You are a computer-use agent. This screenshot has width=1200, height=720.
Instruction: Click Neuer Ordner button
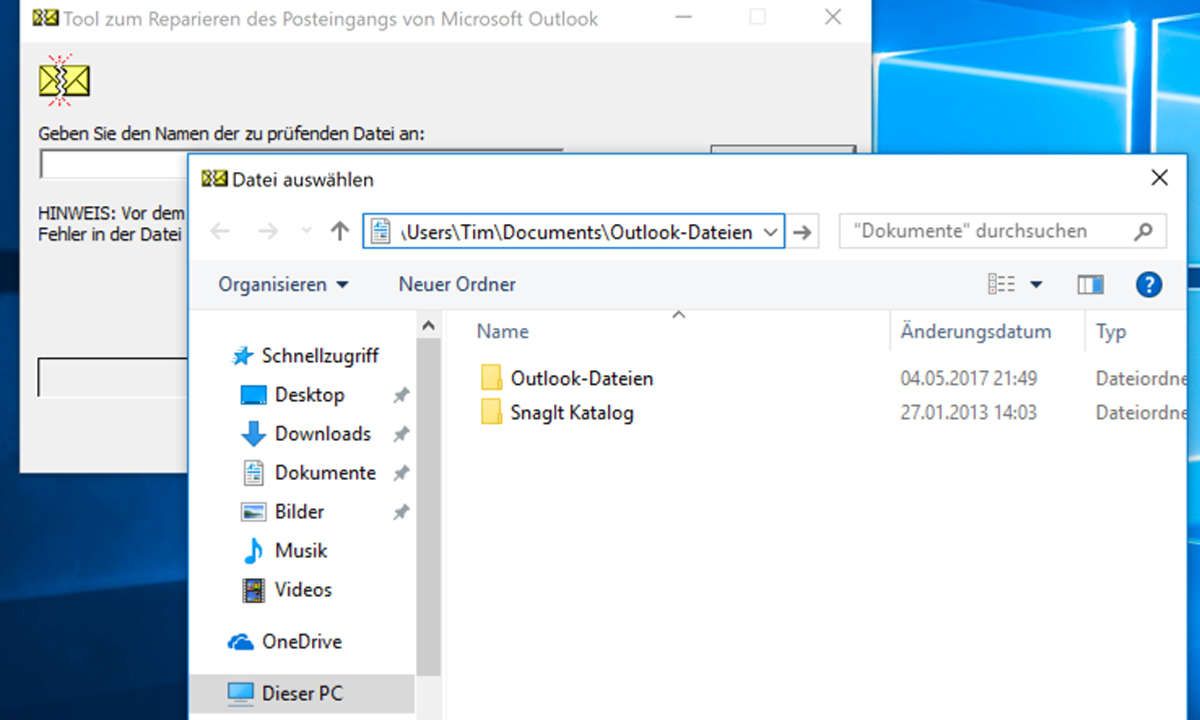pos(457,285)
